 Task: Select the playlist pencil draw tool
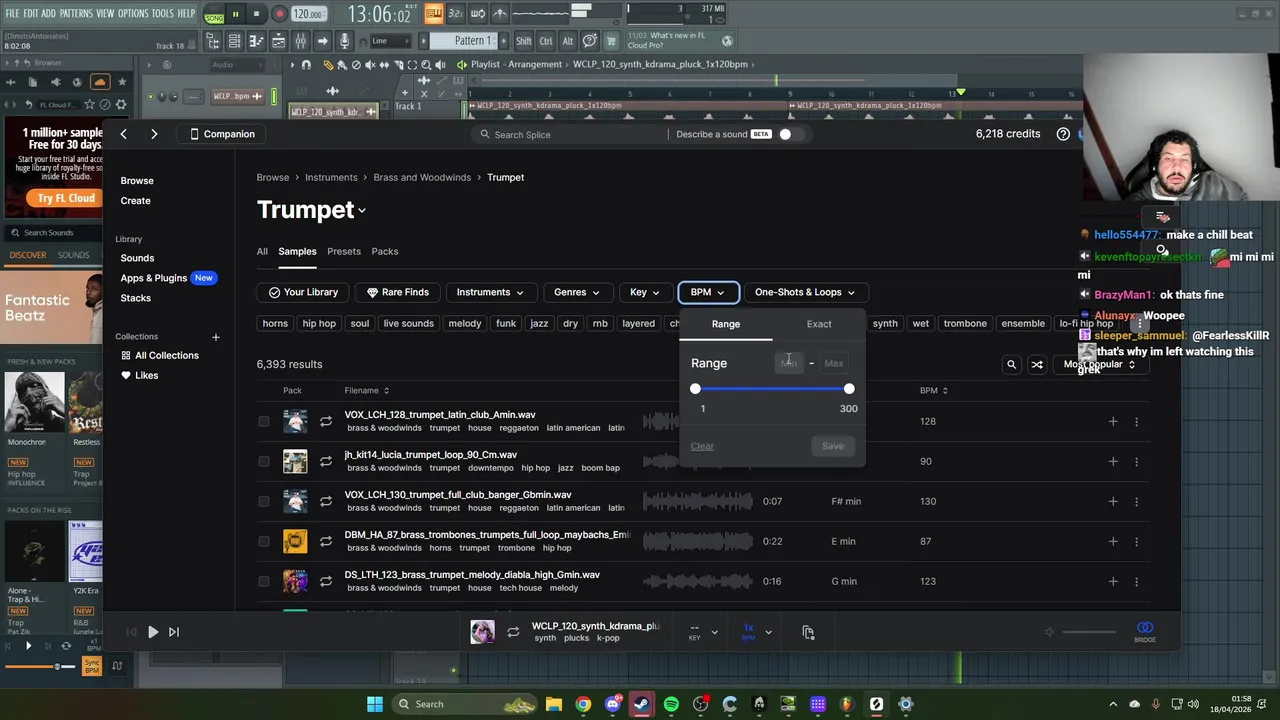(328, 64)
